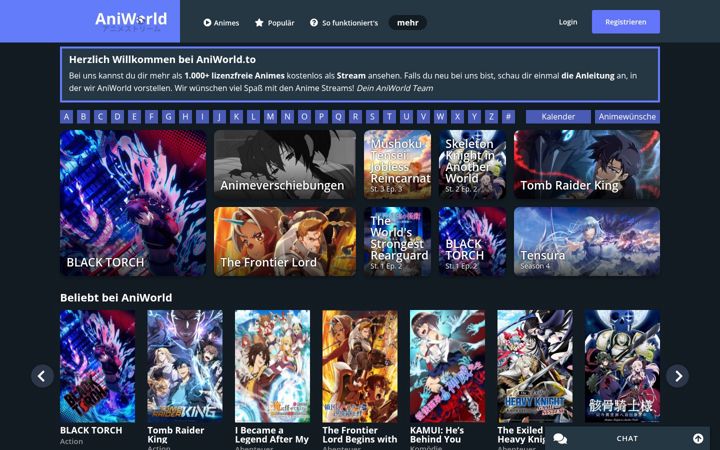Filter animes by letter D
Screen dimensions: 720x450
point(118,117)
